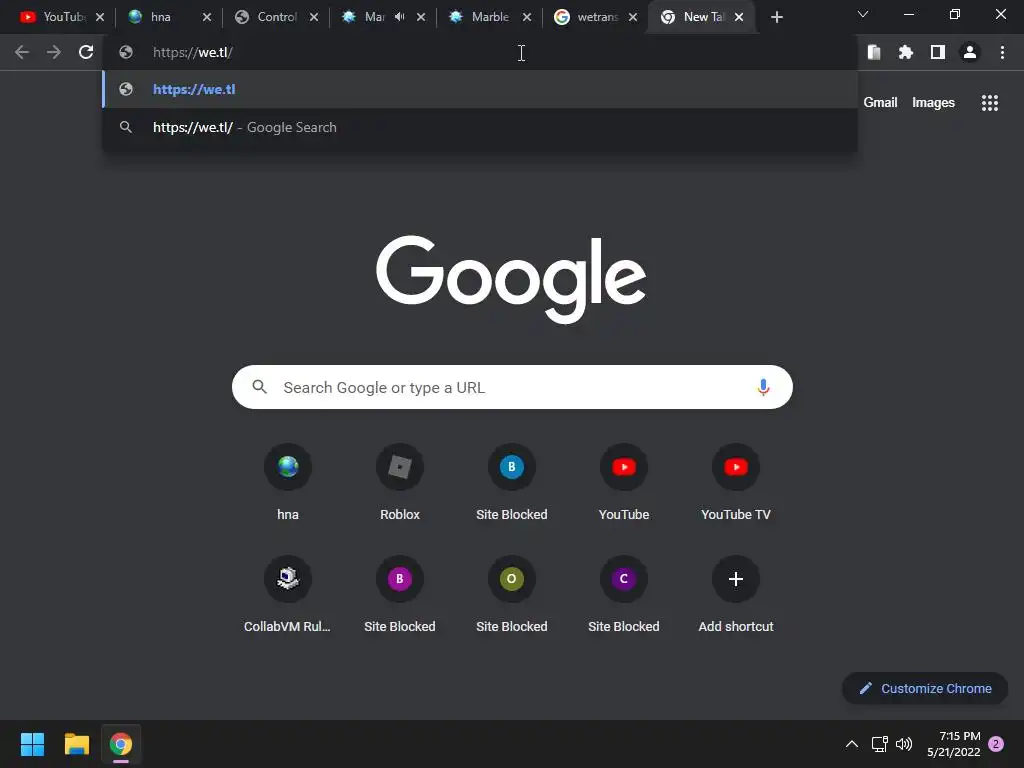Open the purple B Site Blocked shortcut
1024x768 pixels.
[400, 594]
